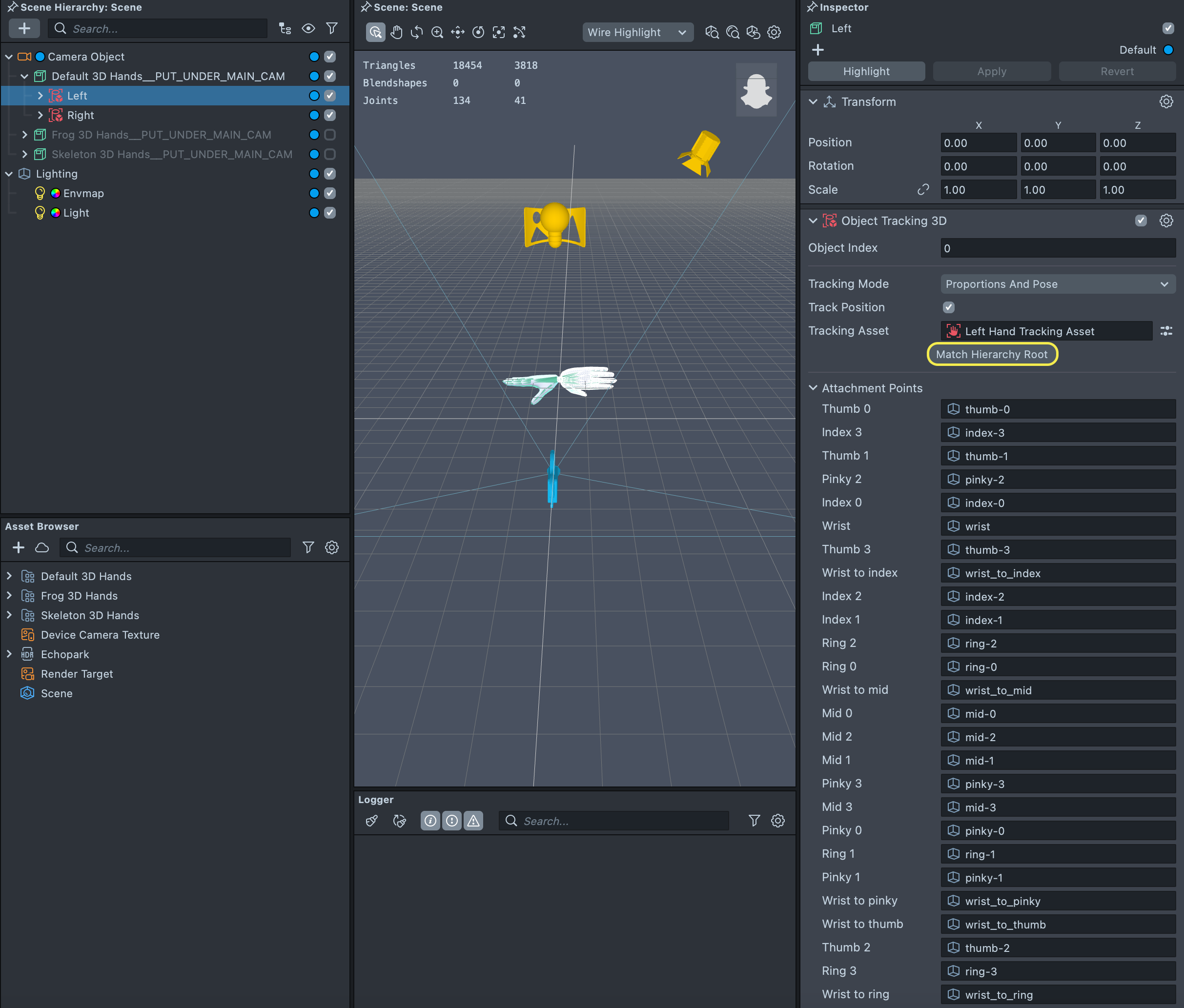Select the Envmap item in hierarchy
The image size is (1184, 1008).
83,193
